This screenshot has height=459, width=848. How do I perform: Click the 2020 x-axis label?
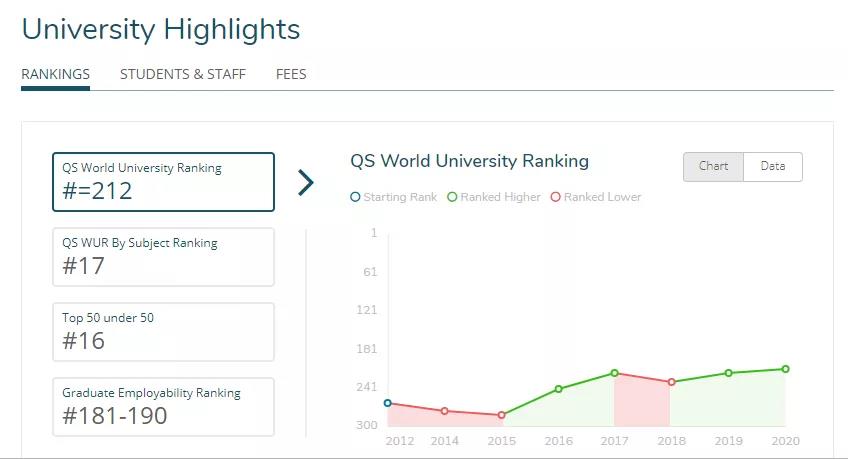[x=785, y=441]
